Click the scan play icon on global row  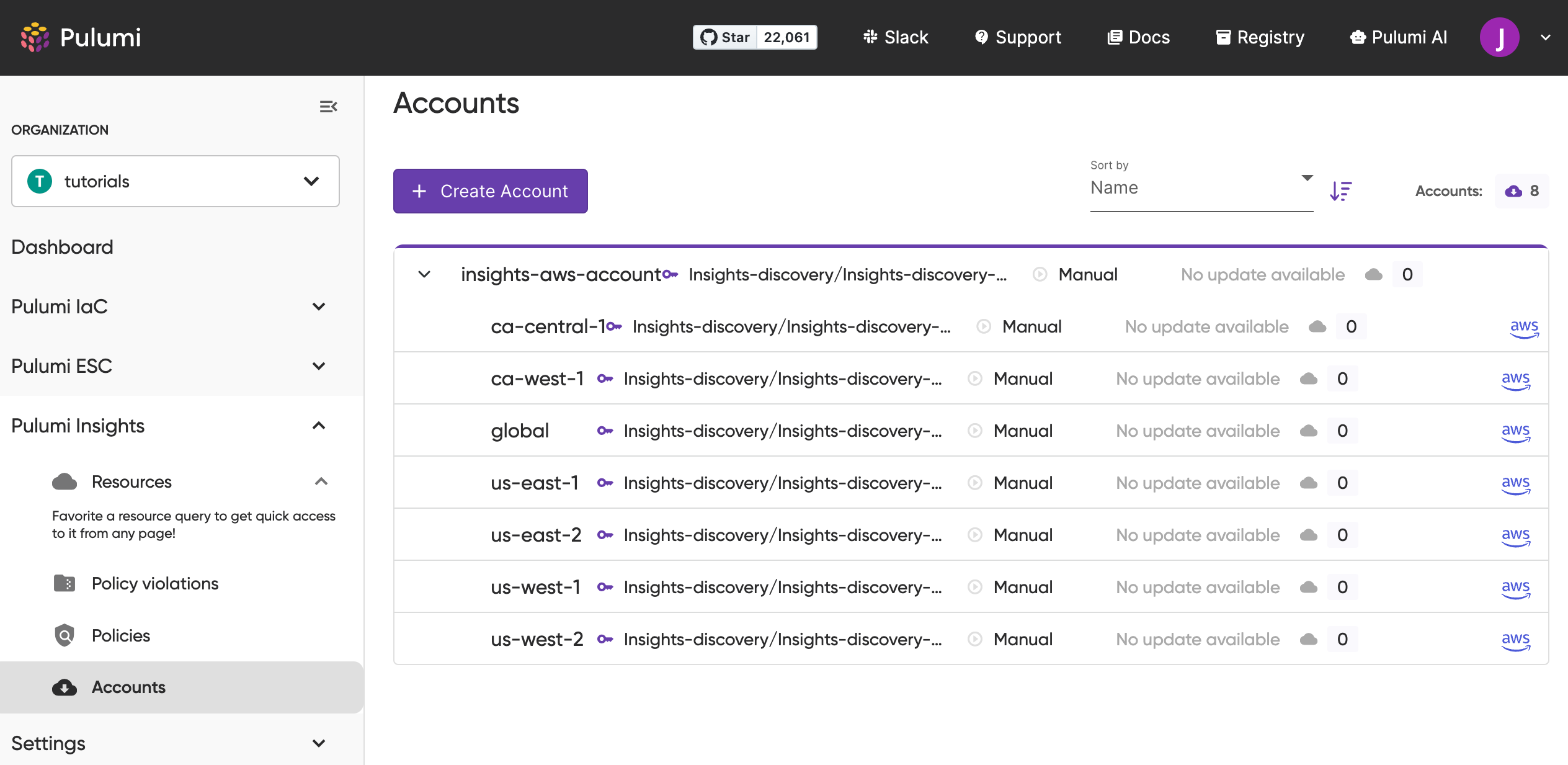(x=975, y=431)
